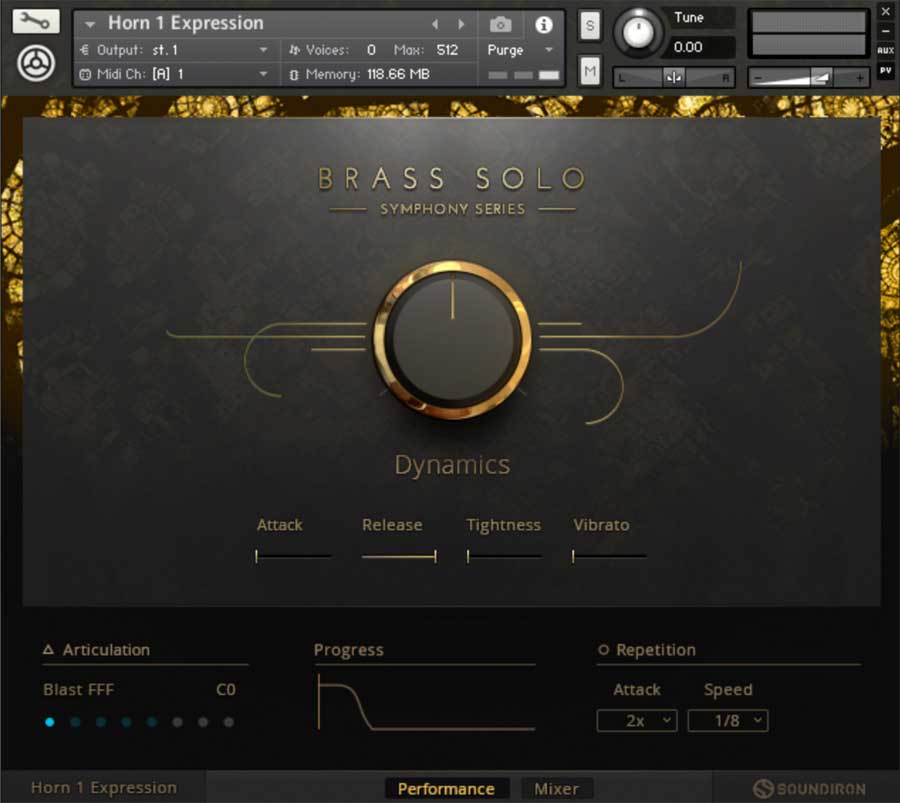Solo the instrument with the S button
The width and height of the screenshot is (900, 803).
pos(590,26)
